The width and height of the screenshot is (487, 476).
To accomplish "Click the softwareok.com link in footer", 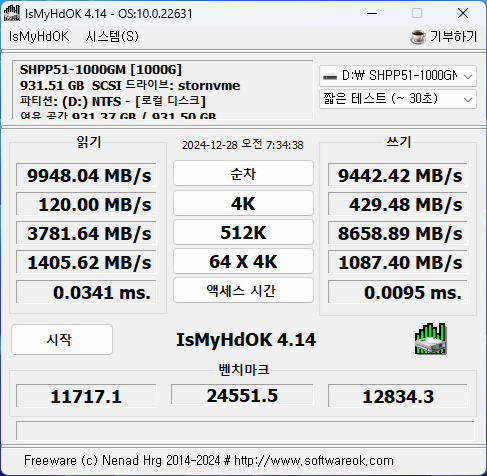I will pyautogui.click(x=314, y=461).
